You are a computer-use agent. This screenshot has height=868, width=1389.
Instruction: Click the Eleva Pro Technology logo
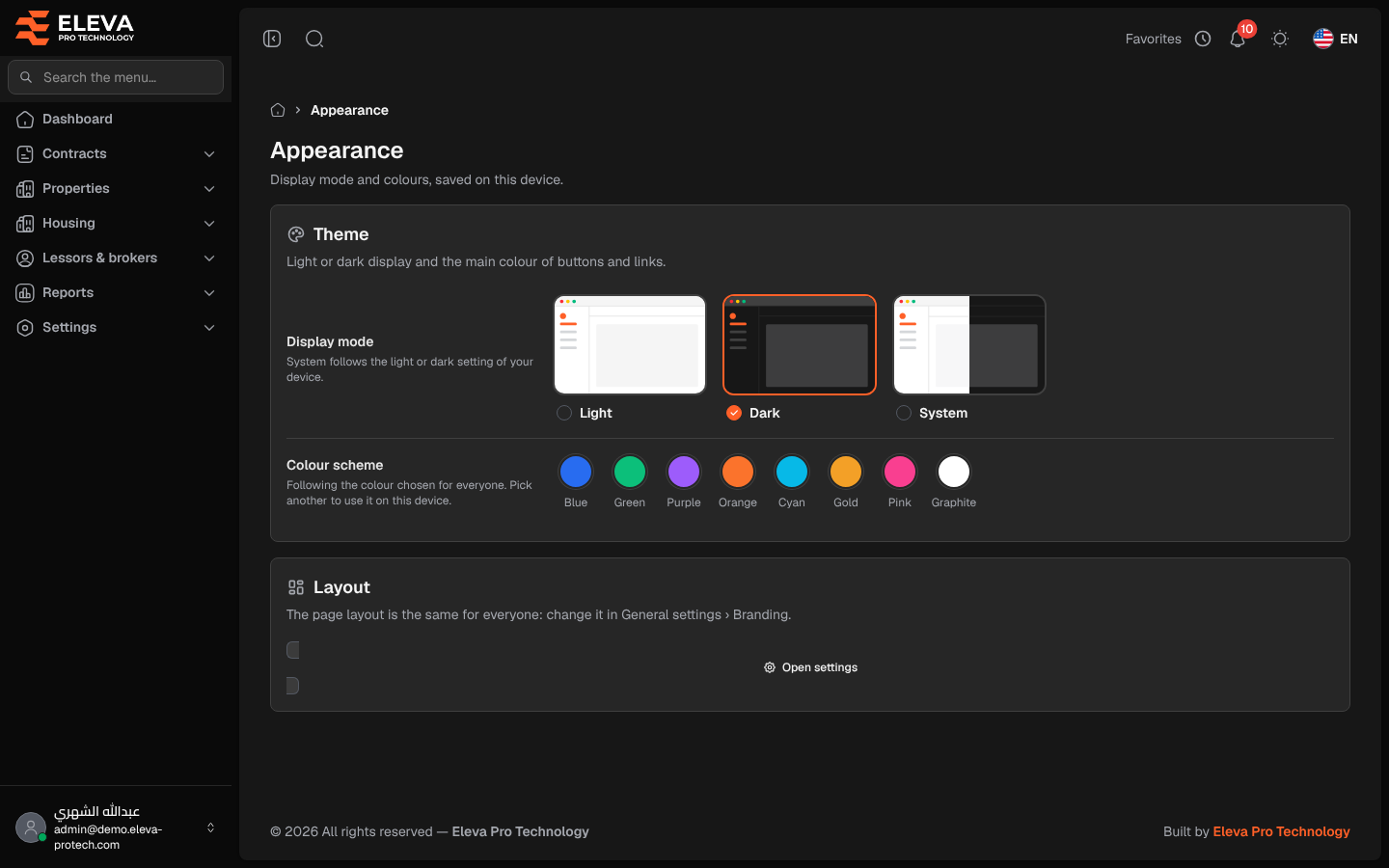pyautogui.click(x=75, y=27)
